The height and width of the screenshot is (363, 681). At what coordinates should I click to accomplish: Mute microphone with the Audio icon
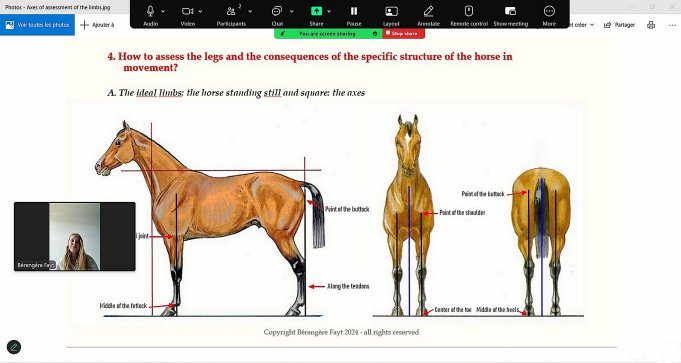coord(150,11)
